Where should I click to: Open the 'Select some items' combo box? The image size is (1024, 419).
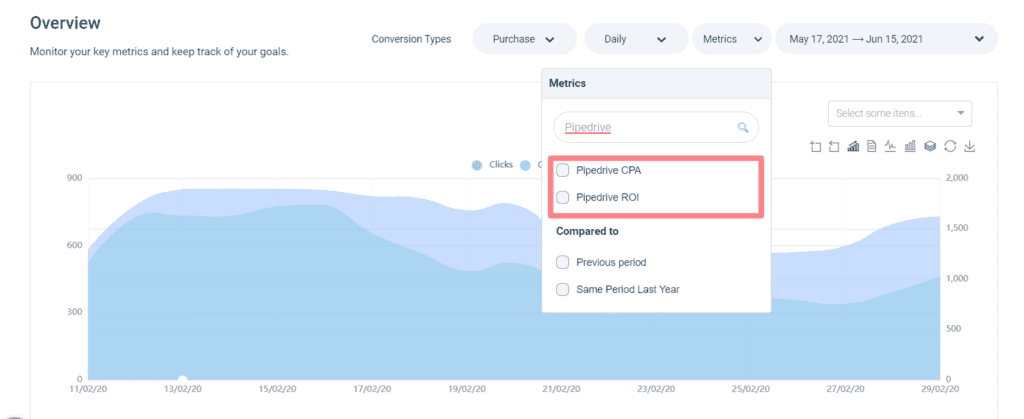[900, 113]
